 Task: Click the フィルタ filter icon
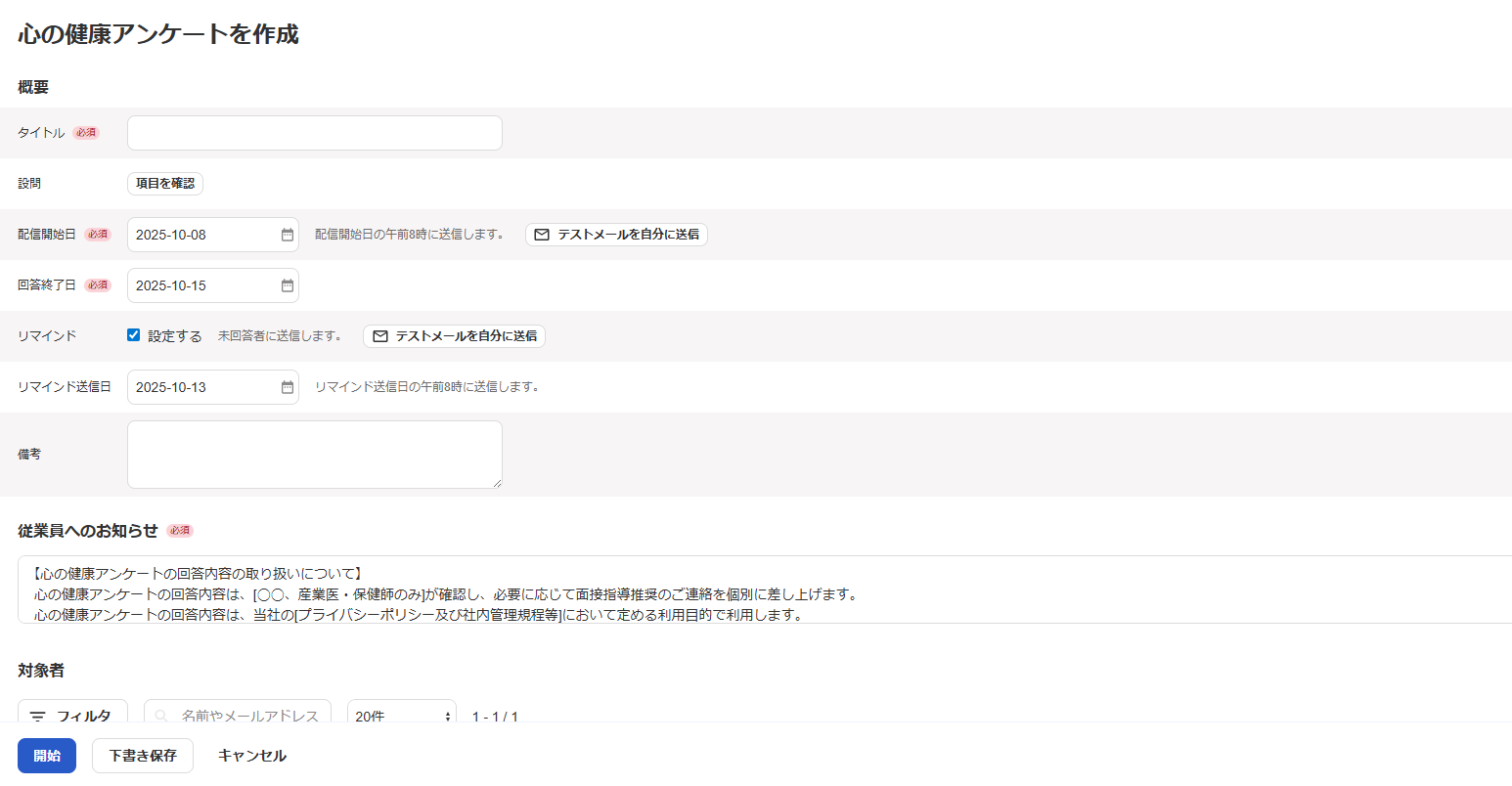37,717
